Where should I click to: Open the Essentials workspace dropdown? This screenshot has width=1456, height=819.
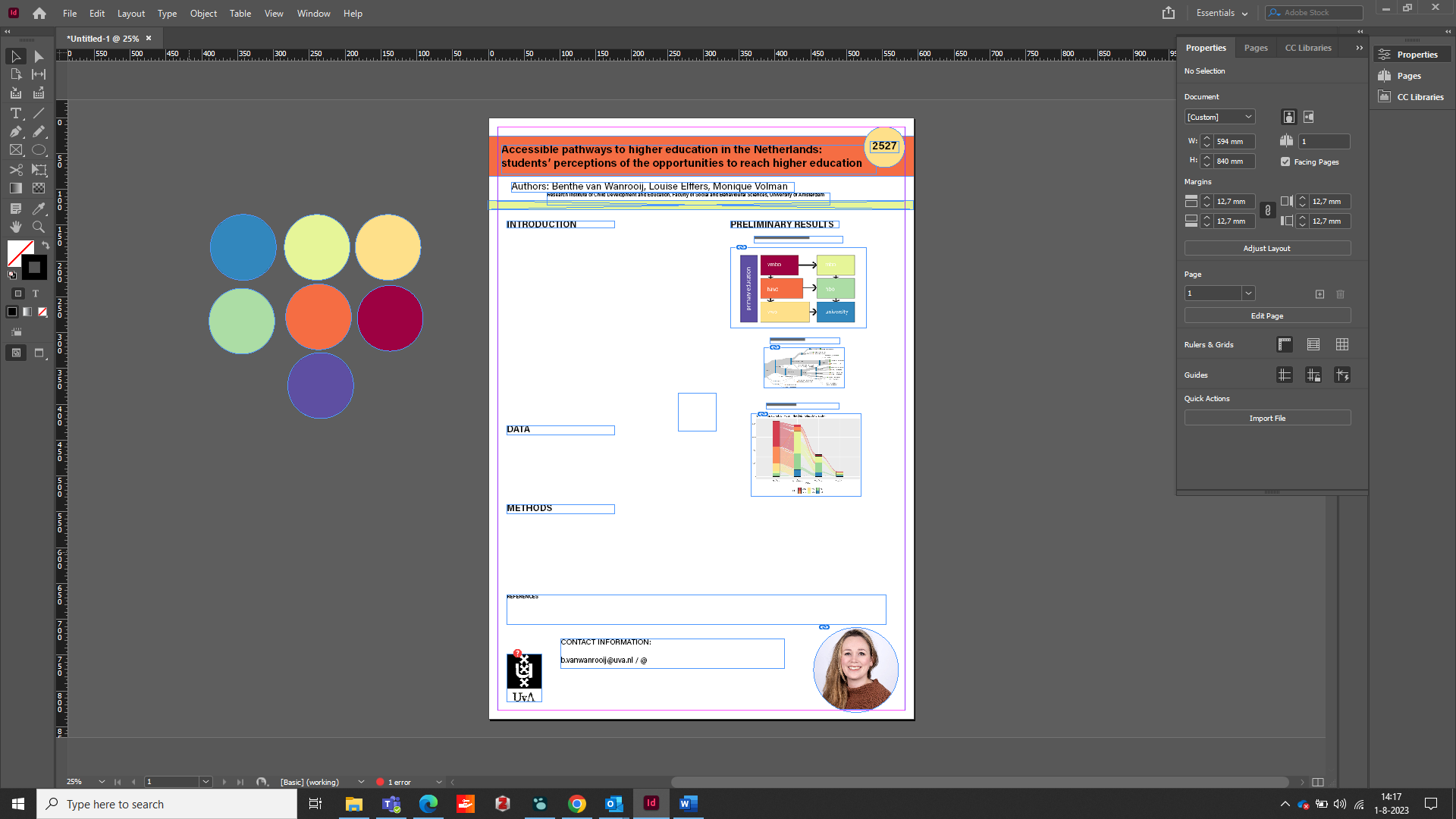coord(1222,13)
